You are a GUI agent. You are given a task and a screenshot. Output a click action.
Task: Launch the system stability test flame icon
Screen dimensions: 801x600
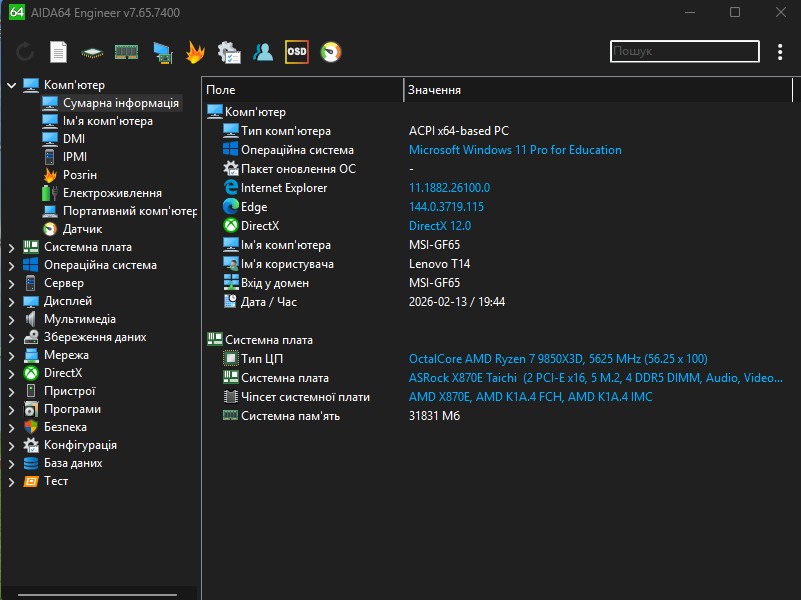[x=195, y=52]
